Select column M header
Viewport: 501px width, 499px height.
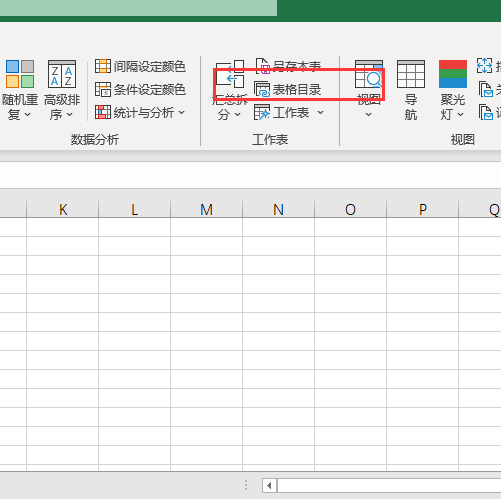[x=206, y=209]
